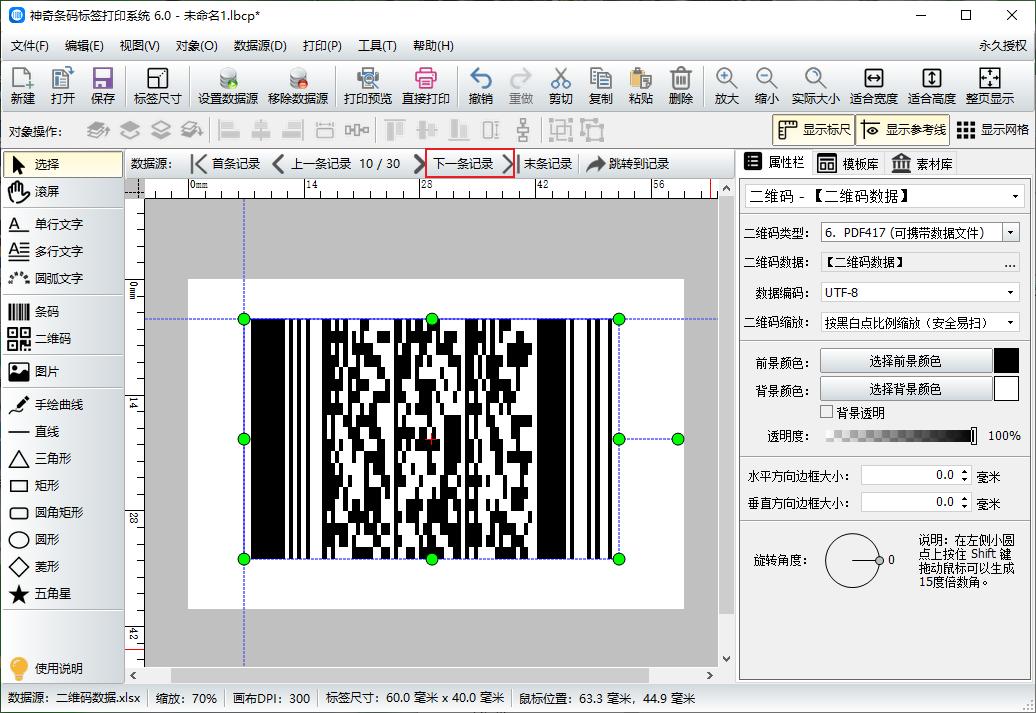Switch to the 素材库 tab
The width and height of the screenshot is (1036, 713).
922,164
